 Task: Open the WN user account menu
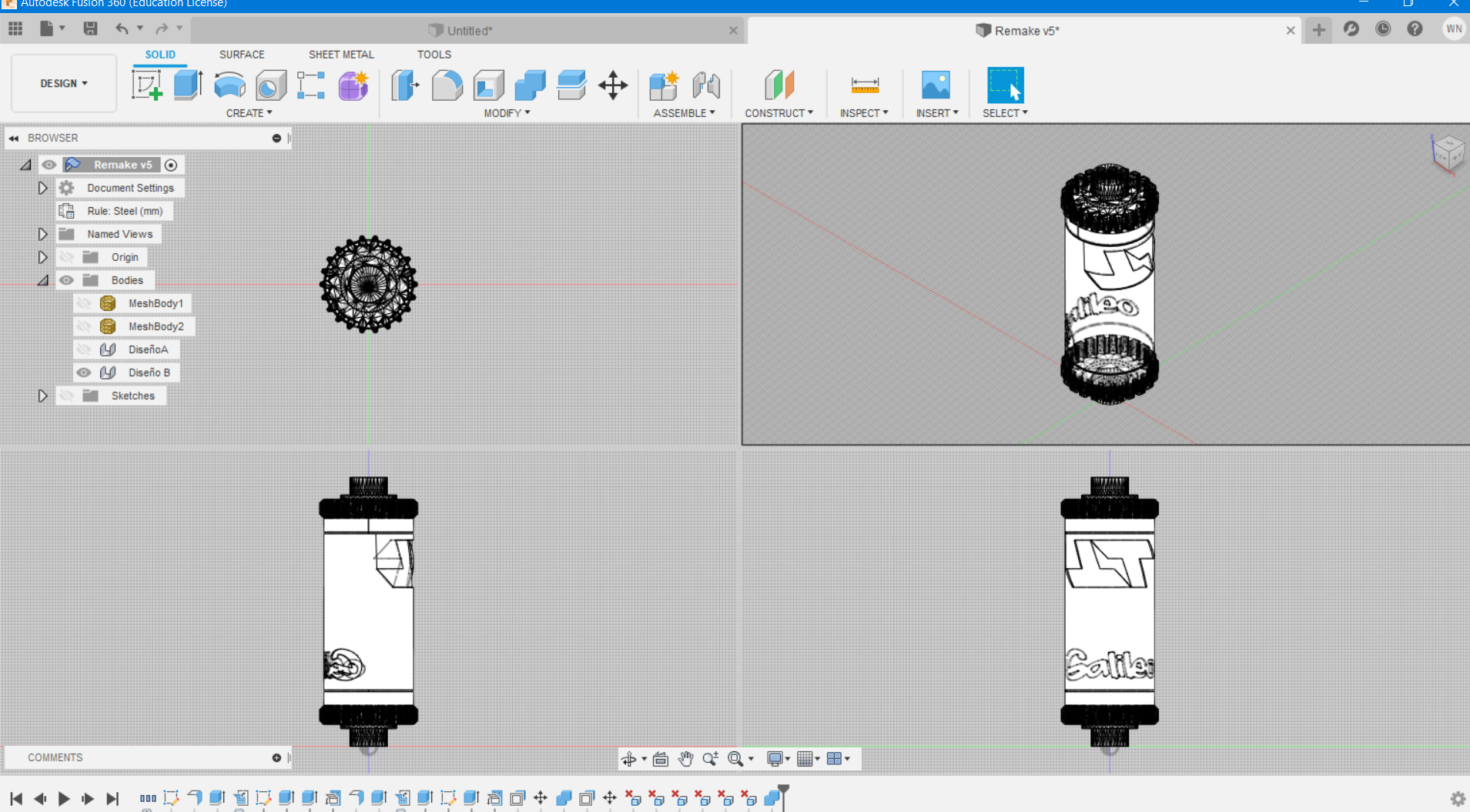click(1454, 29)
